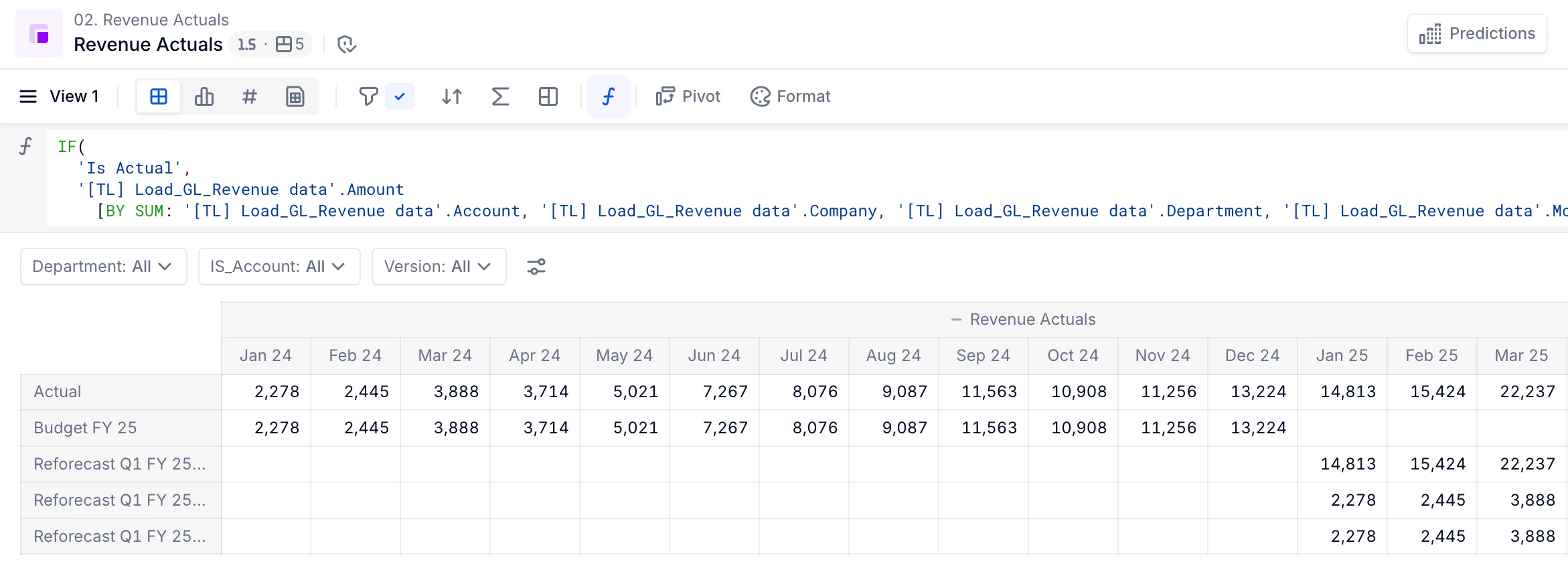Toggle the filter checkmark beside funnel
The height and width of the screenshot is (576, 1568).
tap(400, 96)
